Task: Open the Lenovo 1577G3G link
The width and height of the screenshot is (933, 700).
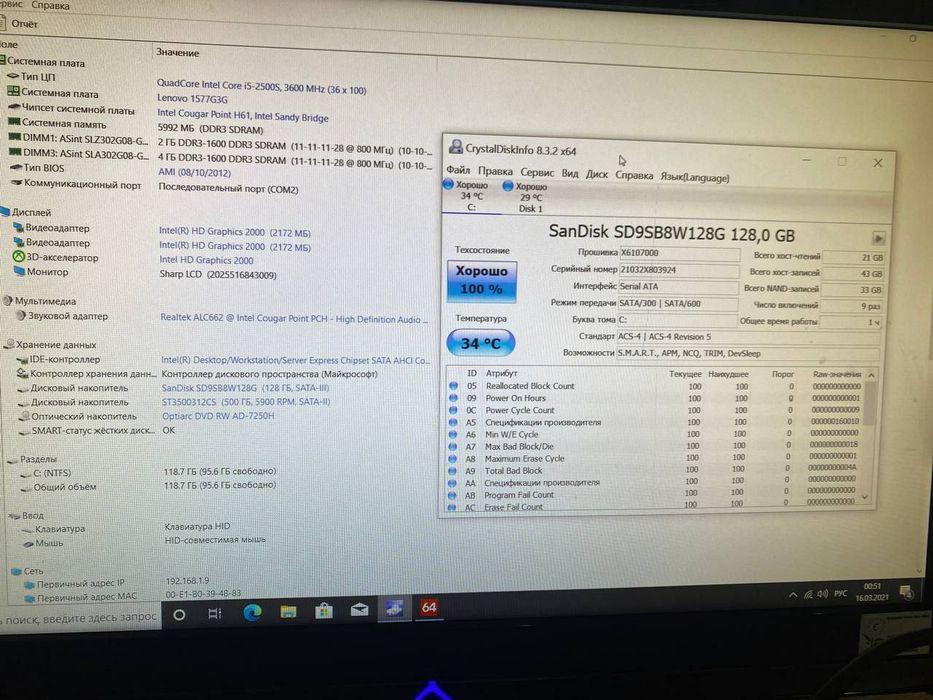Action: click(192, 99)
